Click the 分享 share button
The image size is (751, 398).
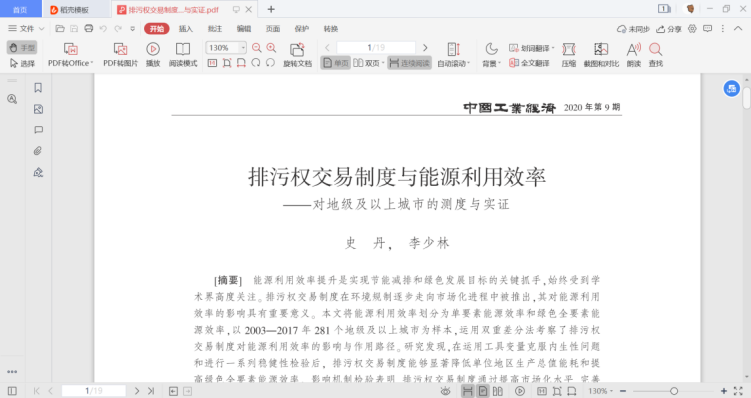click(669, 29)
